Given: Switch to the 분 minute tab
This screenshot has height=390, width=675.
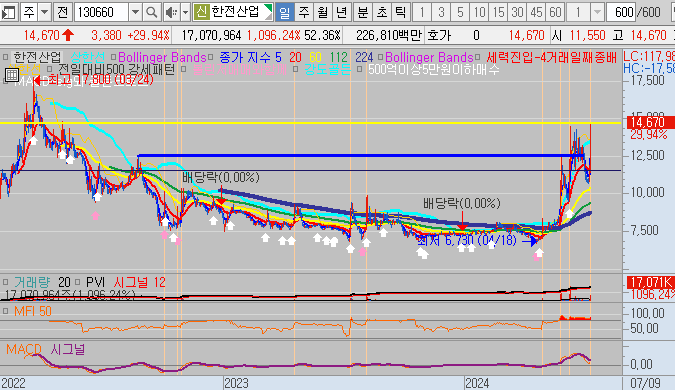Looking at the screenshot, I should pyautogui.click(x=362, y=12).
